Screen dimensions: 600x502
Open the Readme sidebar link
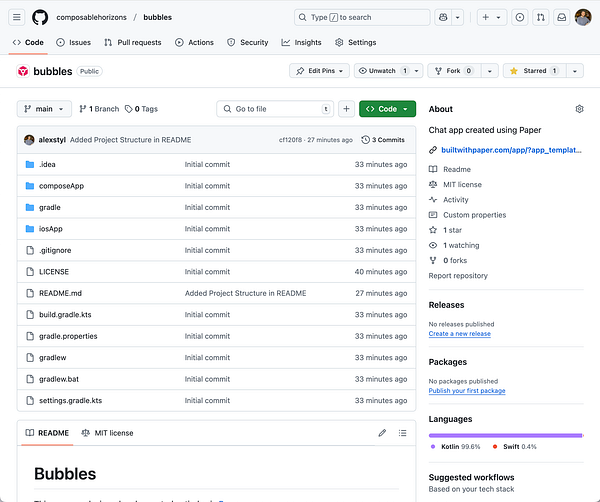[x=457, y=169]
